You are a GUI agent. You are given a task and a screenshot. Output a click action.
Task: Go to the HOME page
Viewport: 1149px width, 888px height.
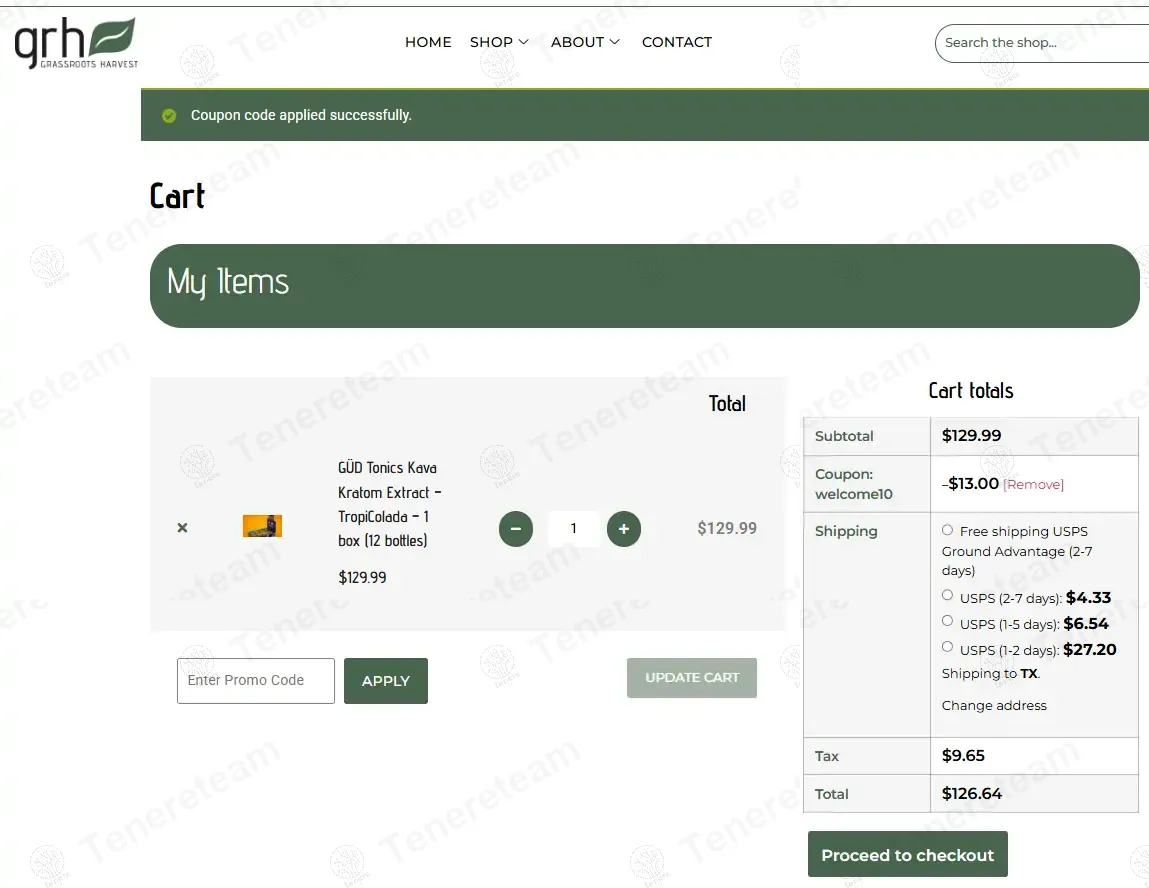tap(428, 42)
